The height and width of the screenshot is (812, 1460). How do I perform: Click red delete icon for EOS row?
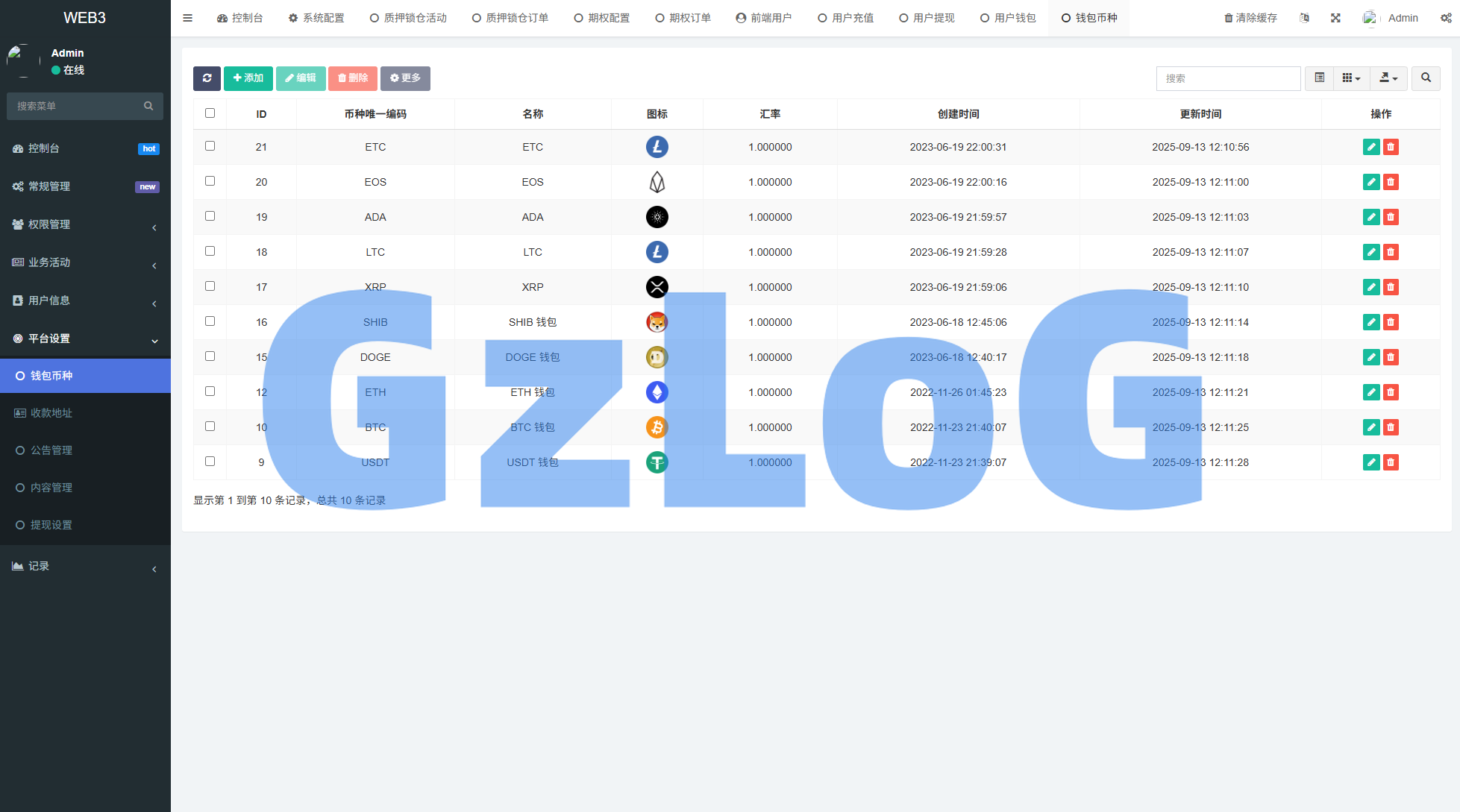point(1391,182)
